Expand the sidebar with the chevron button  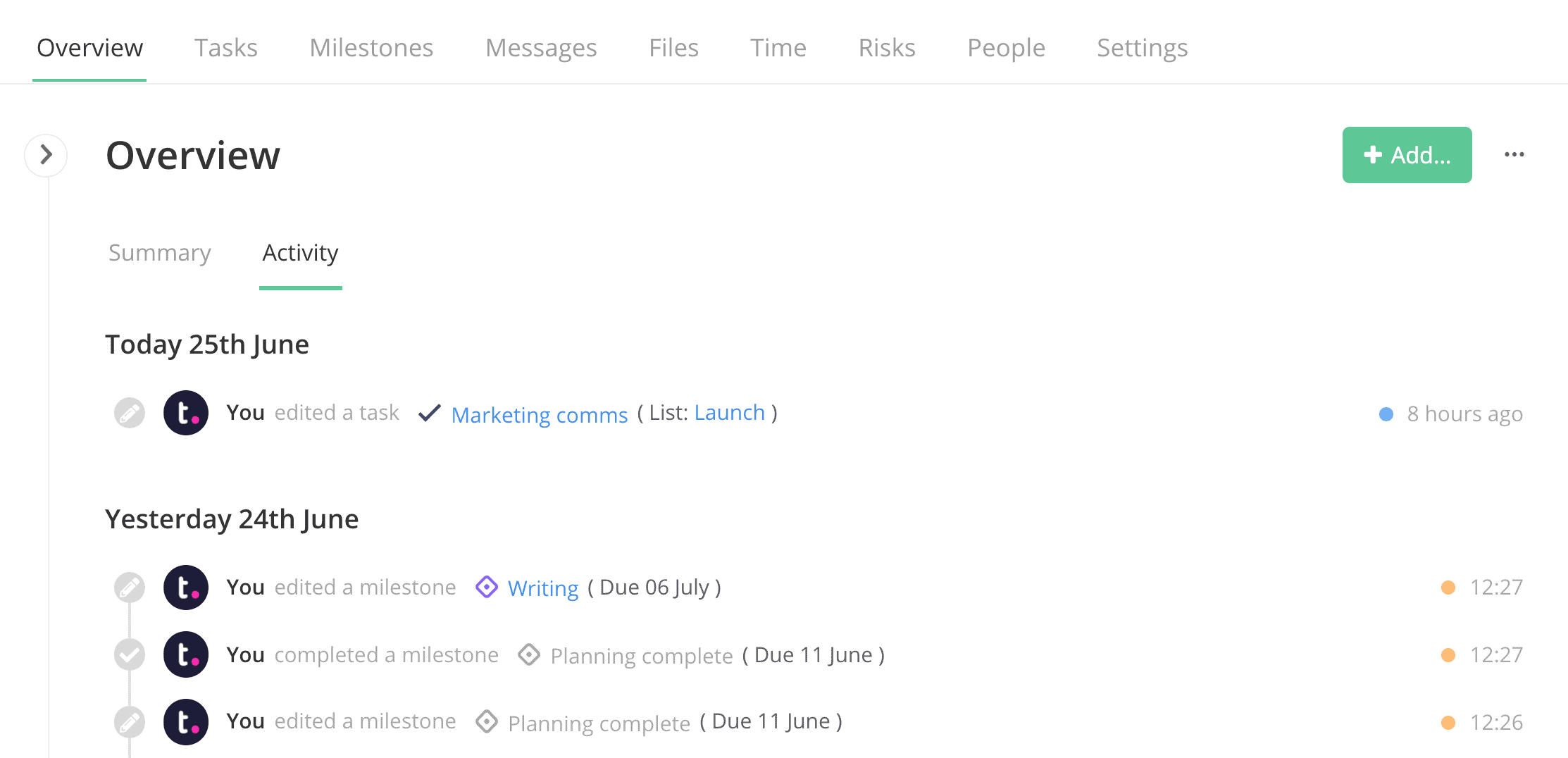[x=46, y=155]
